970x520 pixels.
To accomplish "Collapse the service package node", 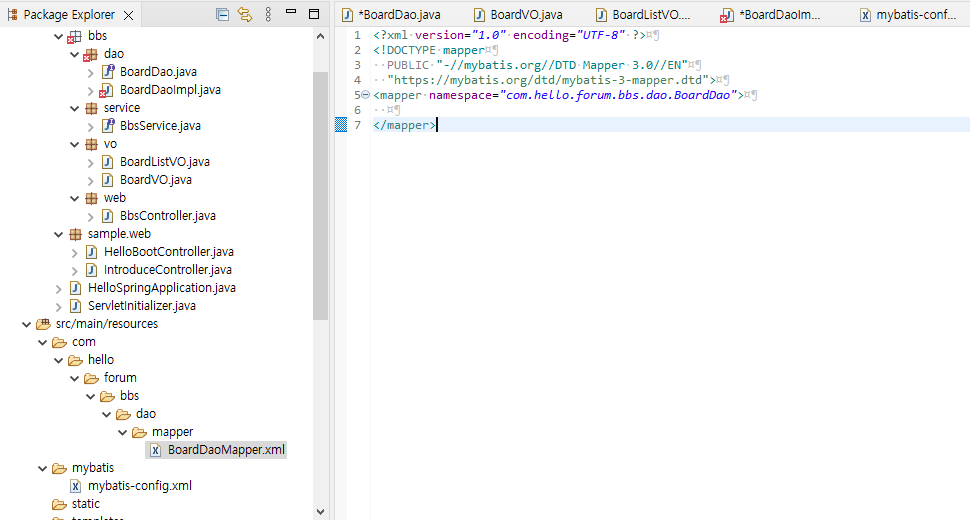I will pyautogui.click(x=75, y=108).
